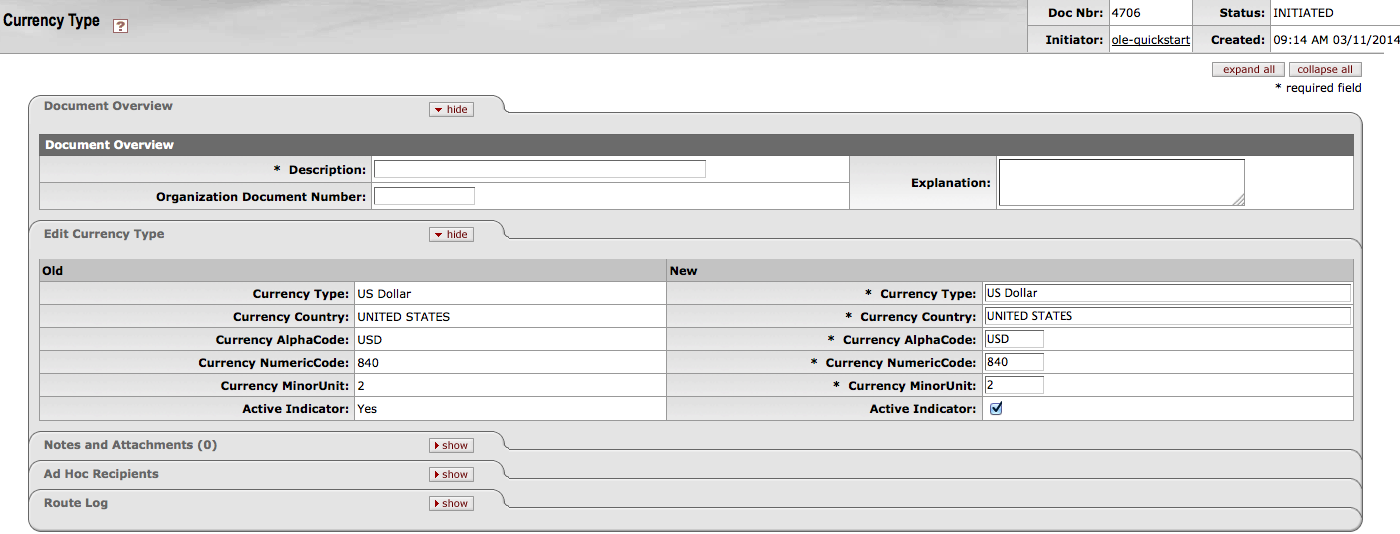
Task: Select the new Currency NumericCode field
Action: pyautogui.click(x=1013, y=362)
